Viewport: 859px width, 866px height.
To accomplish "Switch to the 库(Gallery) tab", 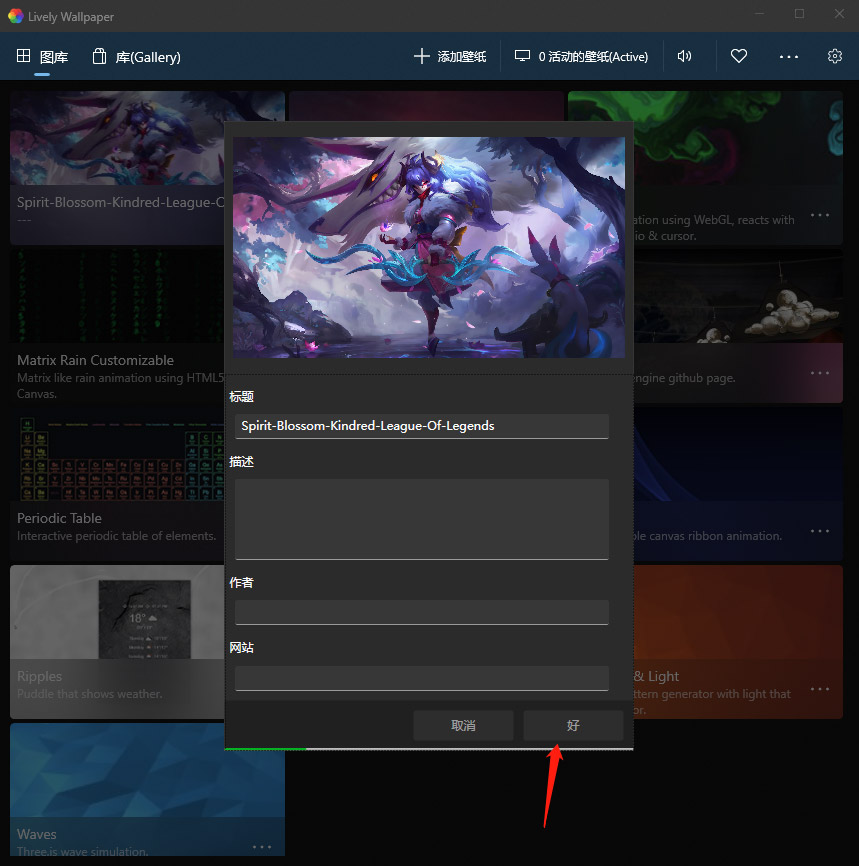I will (136, 56).
